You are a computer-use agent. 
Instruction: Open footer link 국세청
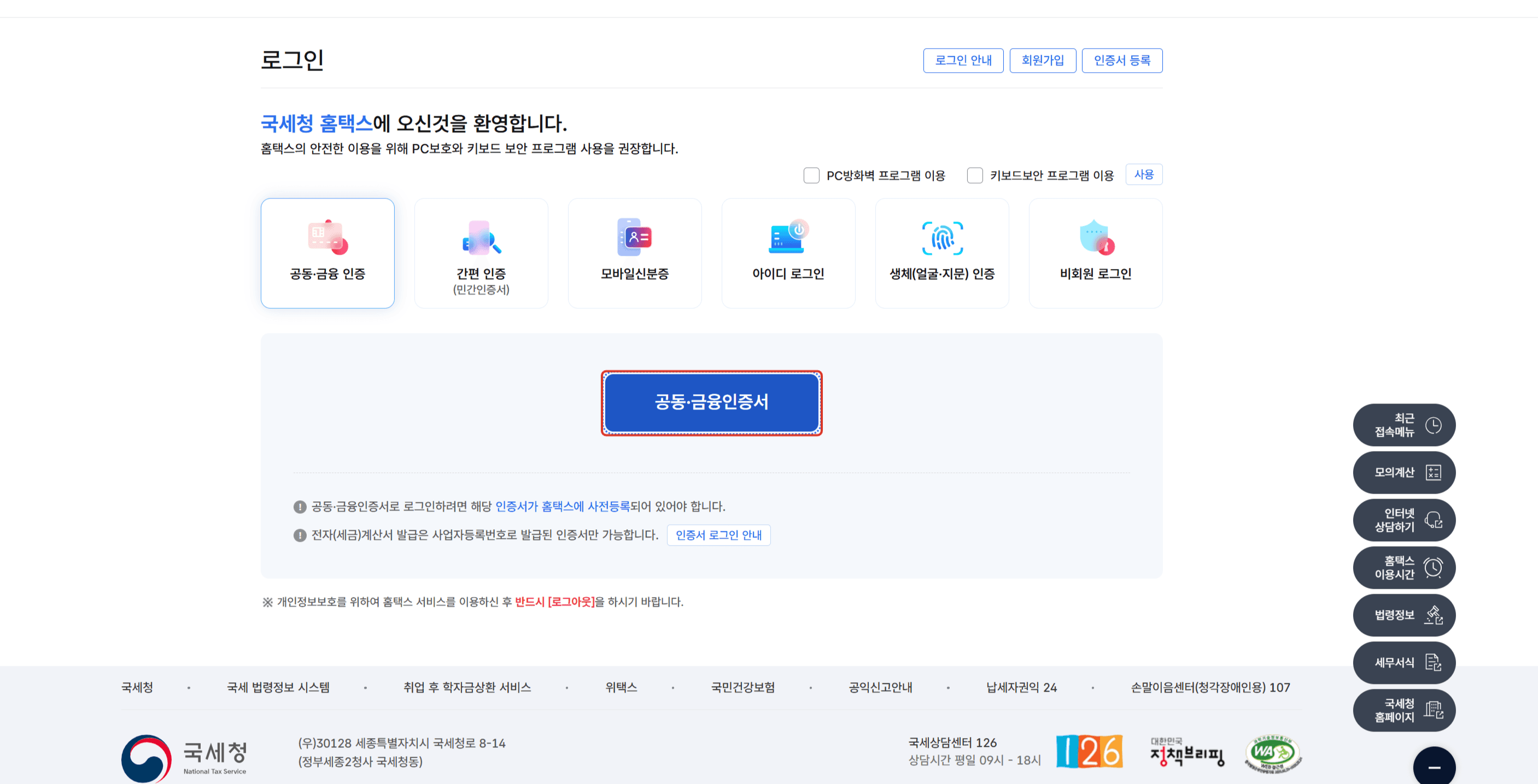tap(137, 687)
